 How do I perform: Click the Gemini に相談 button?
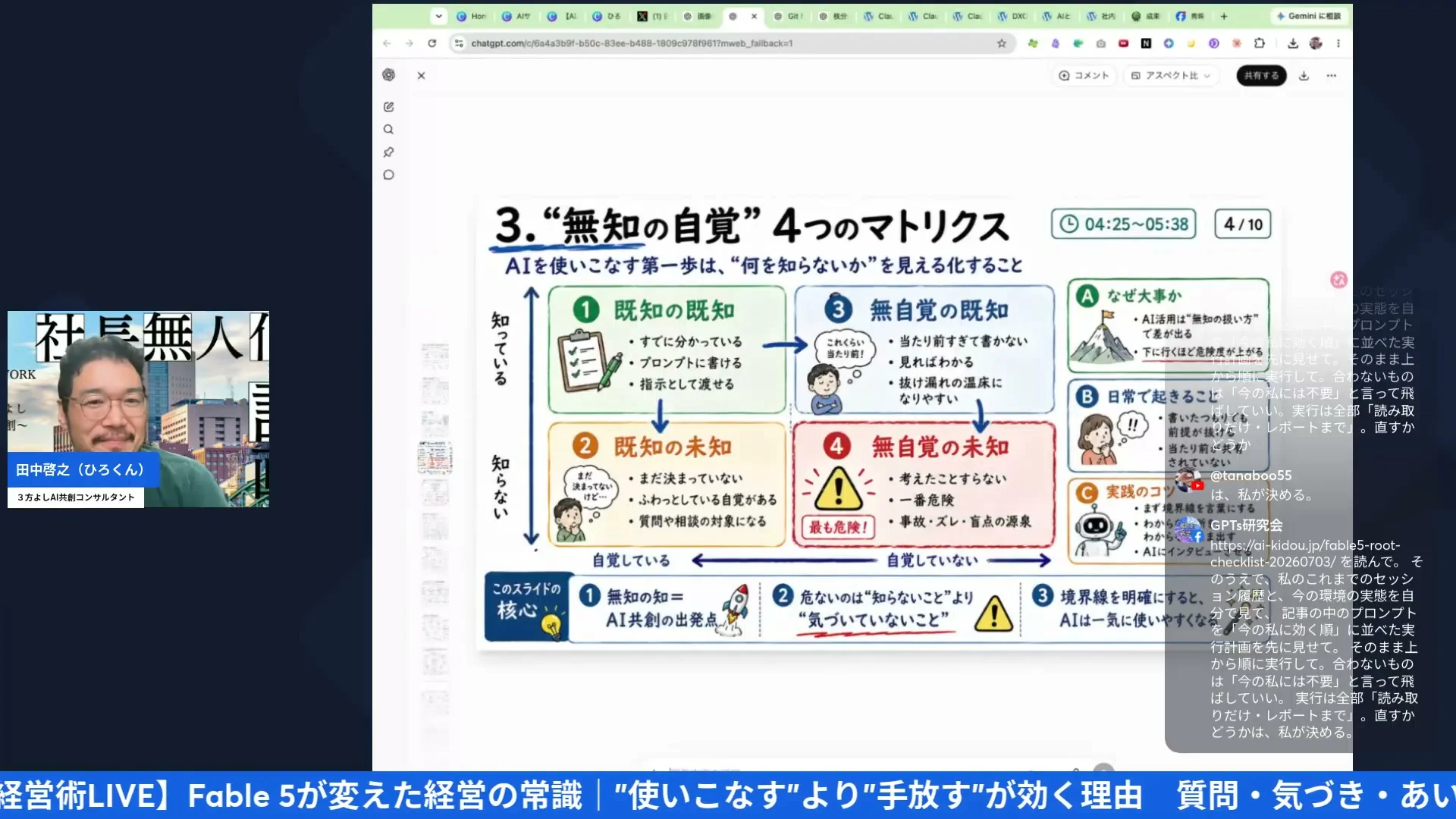coord(1310,16)
